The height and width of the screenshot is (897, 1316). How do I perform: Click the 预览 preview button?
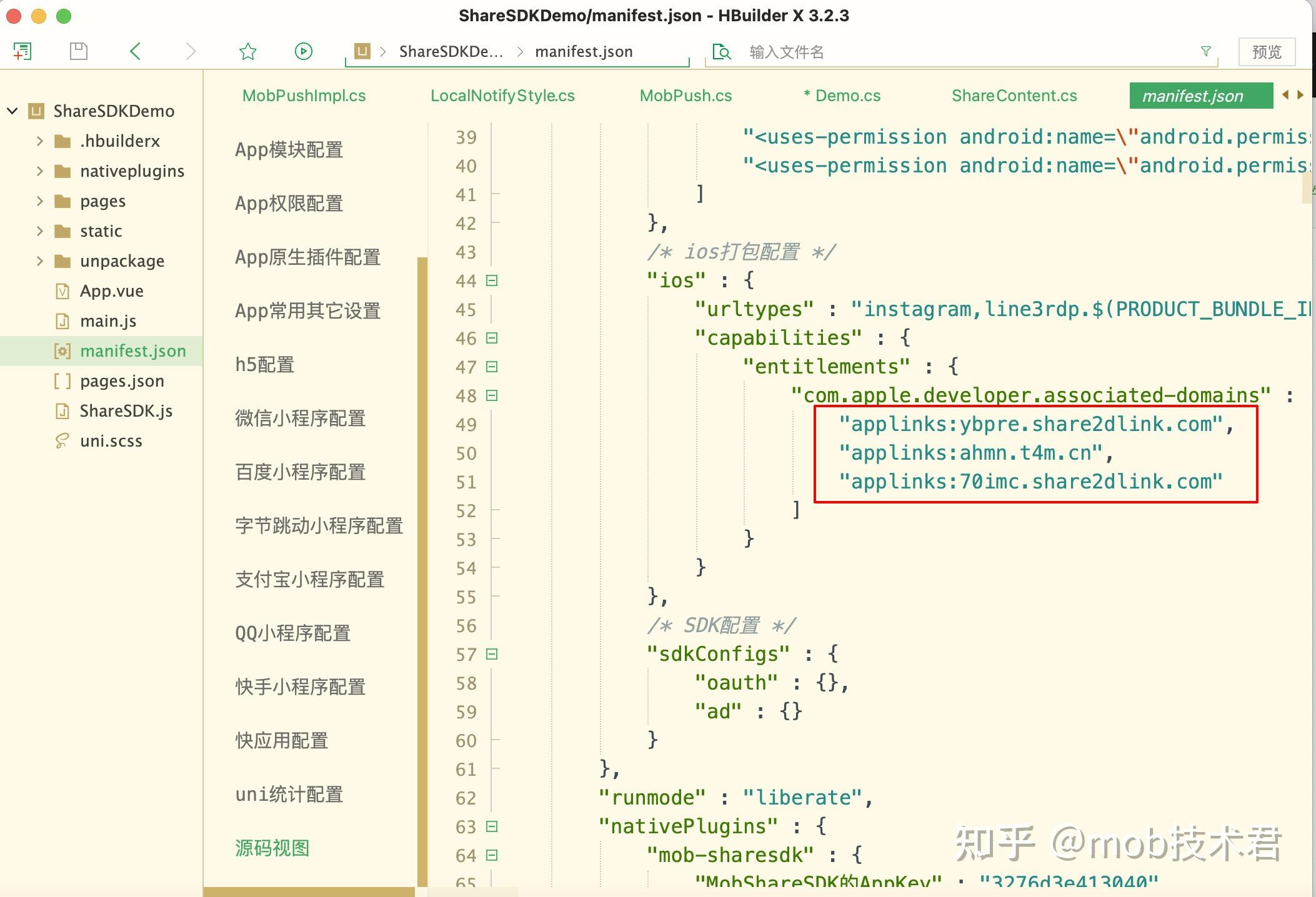[1267, 52]
